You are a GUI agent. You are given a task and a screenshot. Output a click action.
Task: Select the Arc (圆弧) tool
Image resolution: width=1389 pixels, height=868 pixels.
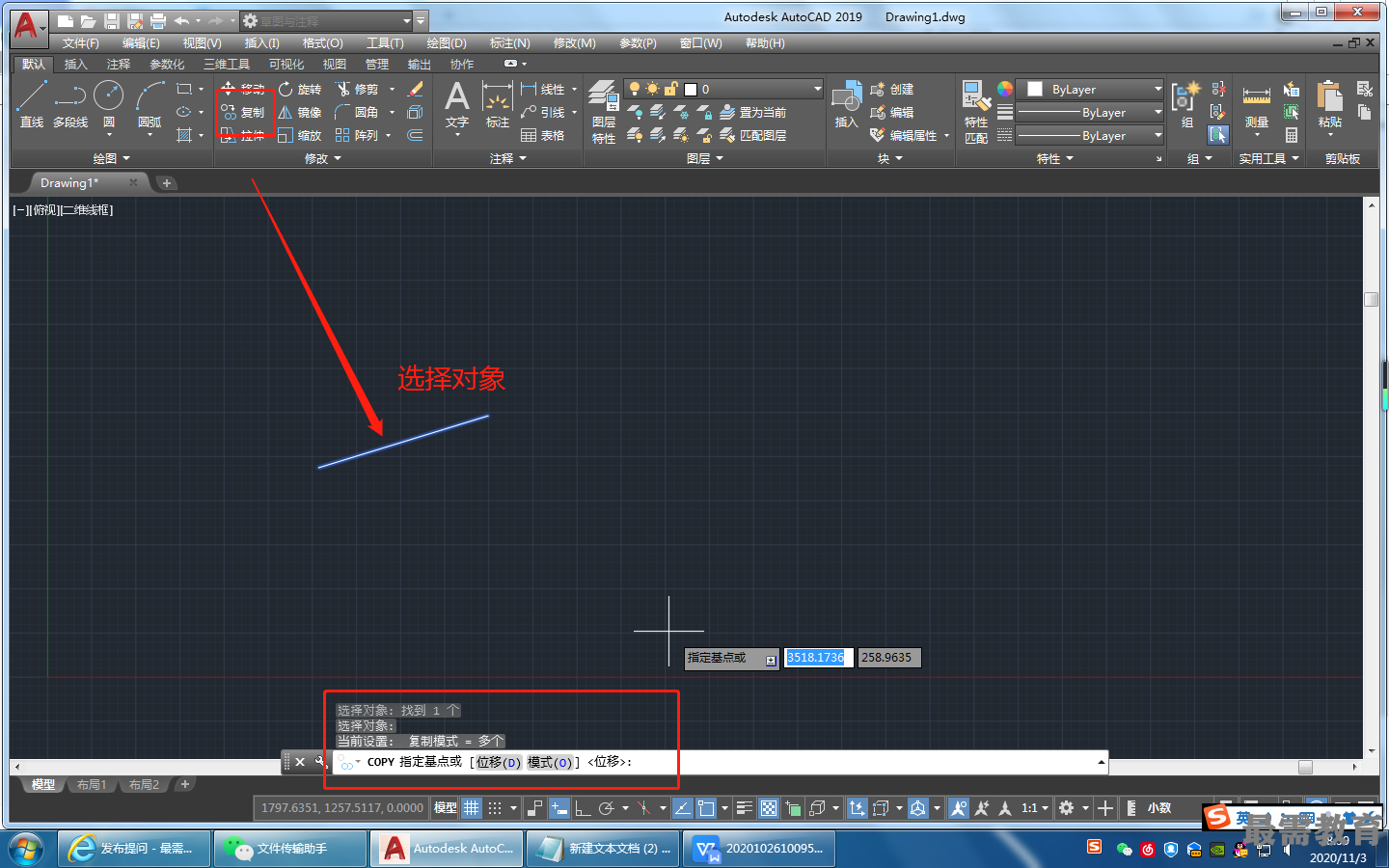tap(150, 104)
